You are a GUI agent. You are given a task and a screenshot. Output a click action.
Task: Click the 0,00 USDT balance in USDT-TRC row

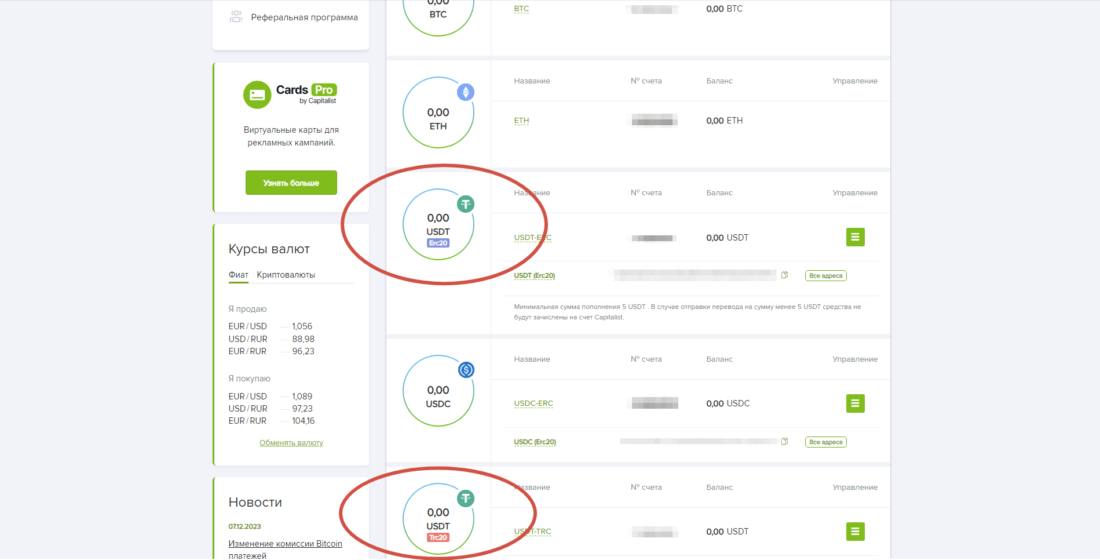(x=727, y=531)
